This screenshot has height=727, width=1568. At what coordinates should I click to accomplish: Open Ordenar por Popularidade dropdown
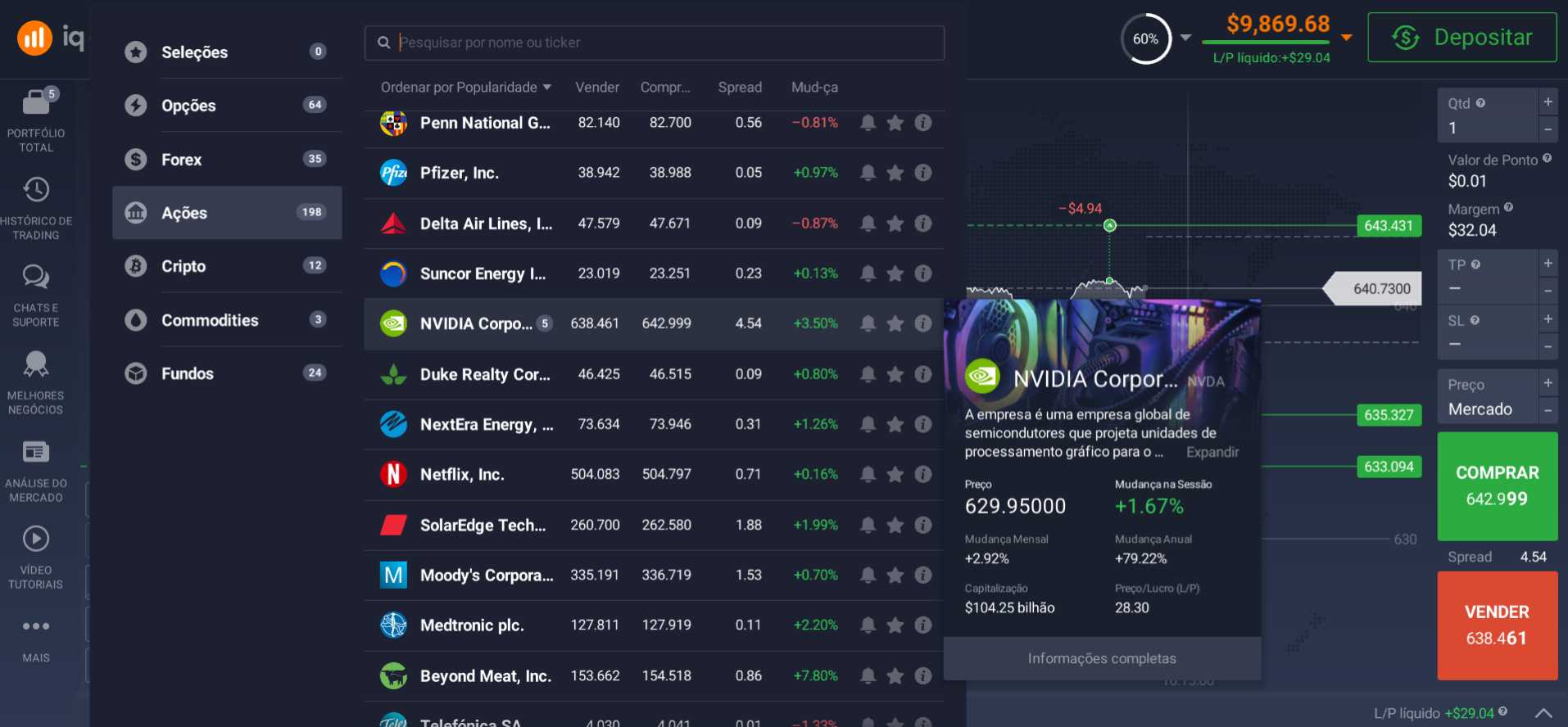pyautogui.click(x=465, y=88)
